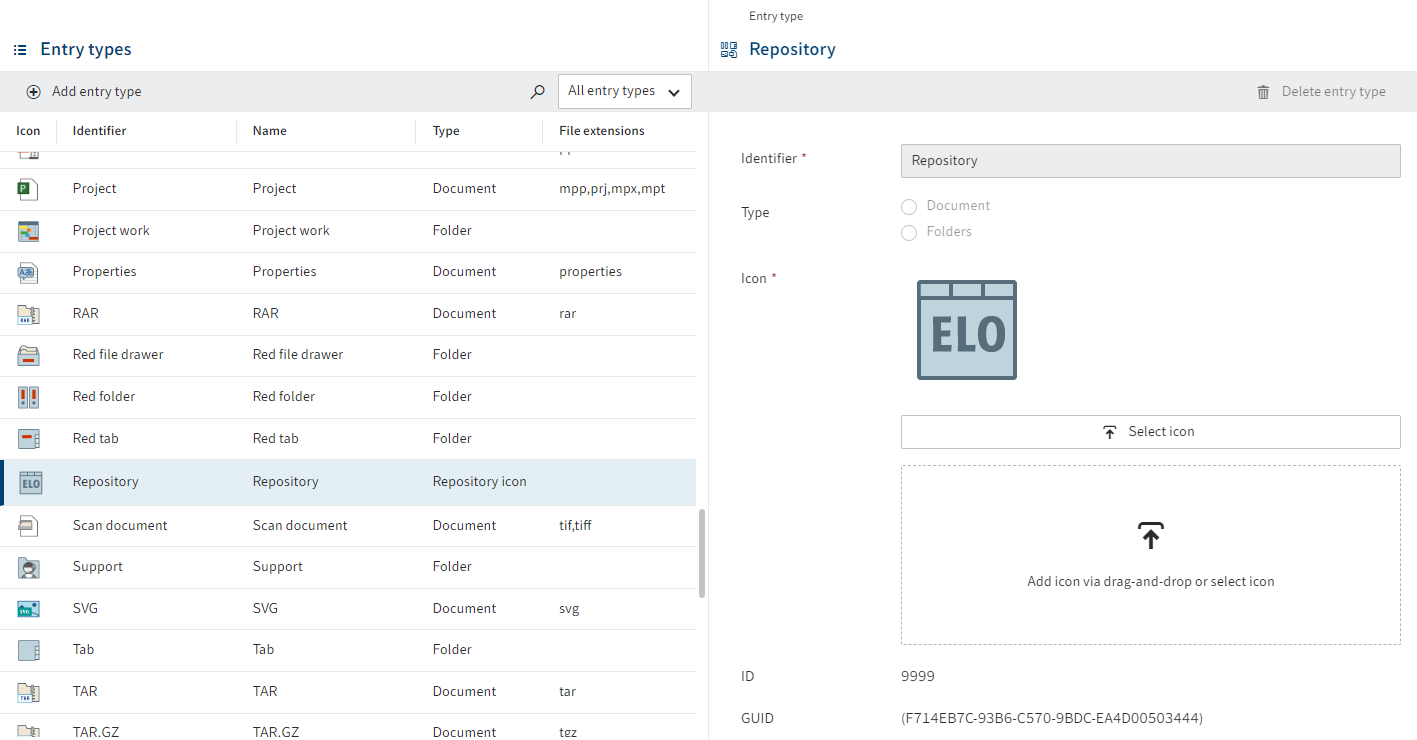Select the SVG identifier cell
Image resolution: width=1417 pixels, height=740 pixels.
tap(85, 609)
